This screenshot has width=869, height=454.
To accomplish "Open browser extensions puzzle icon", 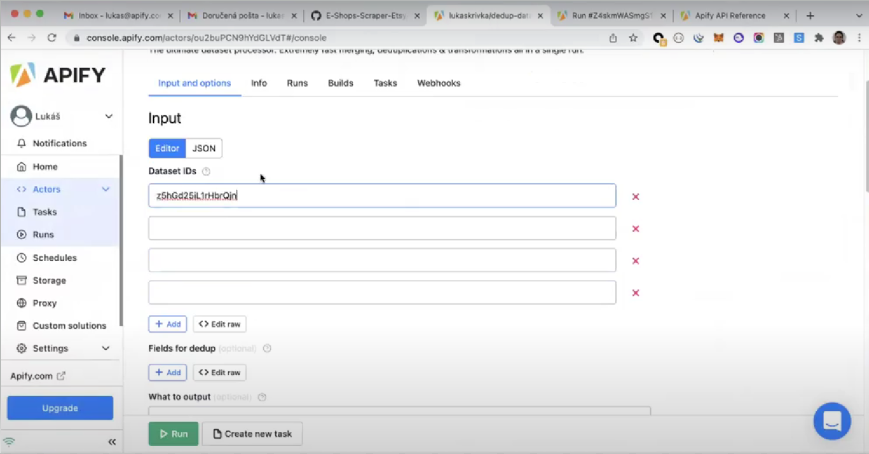I will point(819,38).
